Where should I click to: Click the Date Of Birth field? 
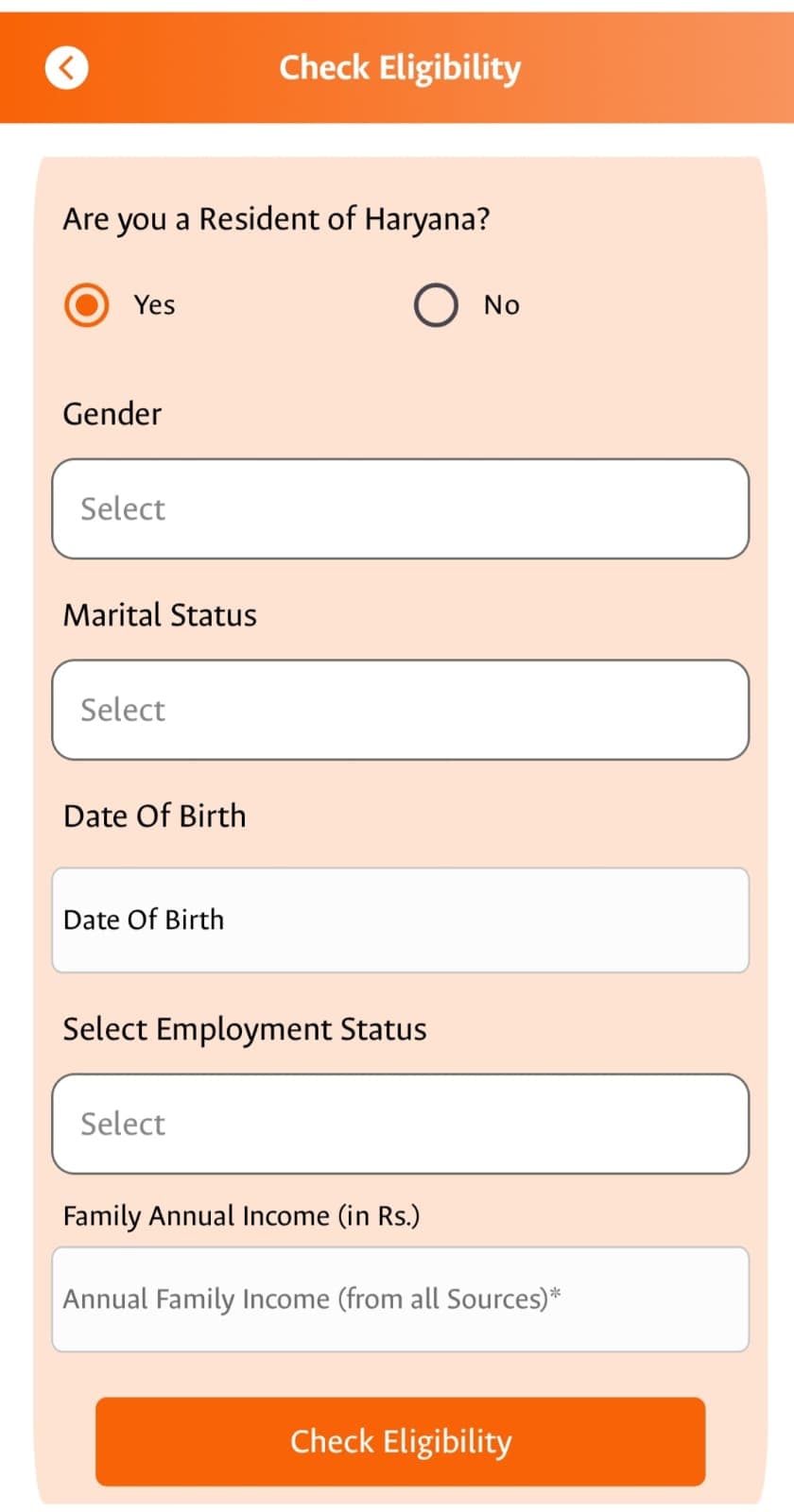pyautogui.click(x=400, y=919)
